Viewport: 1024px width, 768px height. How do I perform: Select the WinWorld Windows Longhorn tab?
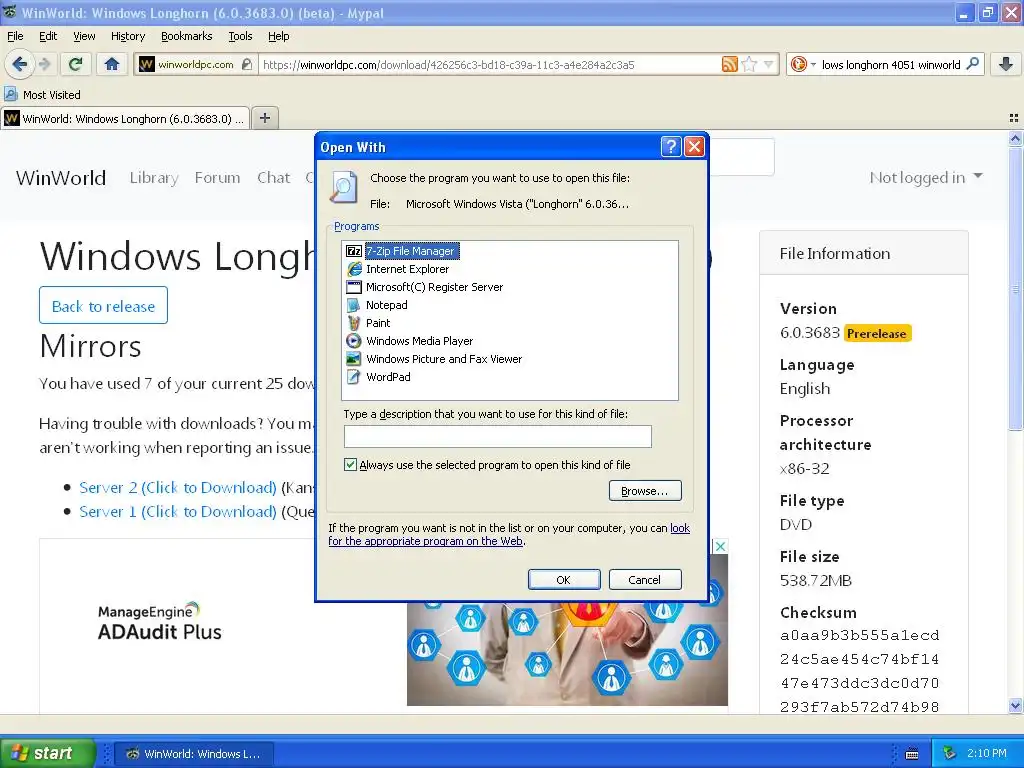click(x=125, y=118)
